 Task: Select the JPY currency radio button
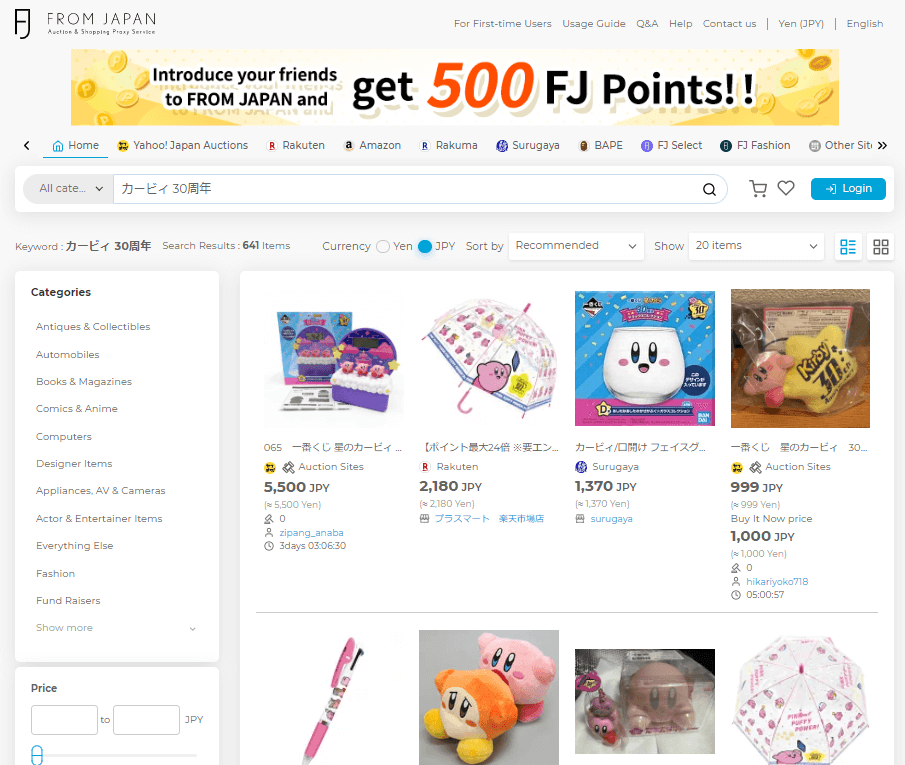[425, 247]
